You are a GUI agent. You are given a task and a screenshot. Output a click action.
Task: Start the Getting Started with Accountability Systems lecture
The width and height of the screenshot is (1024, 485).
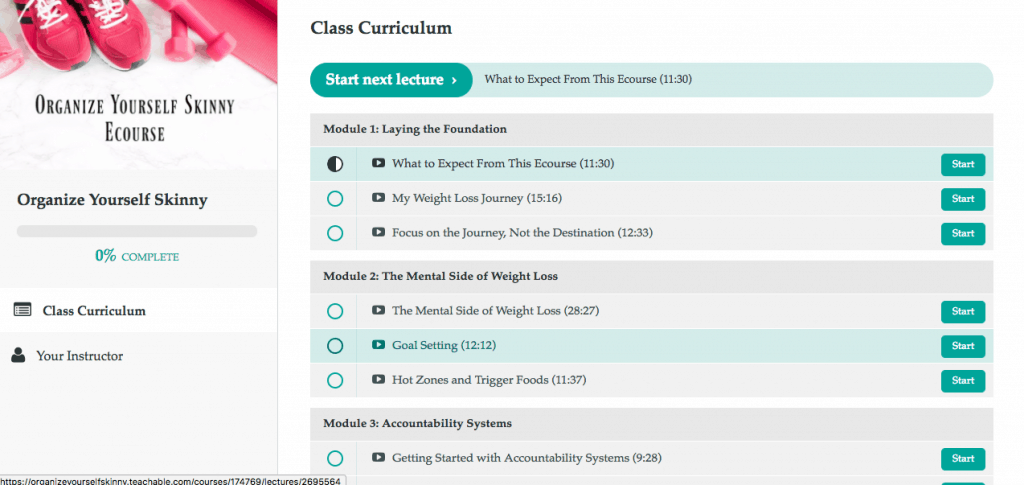coord(963,459)
